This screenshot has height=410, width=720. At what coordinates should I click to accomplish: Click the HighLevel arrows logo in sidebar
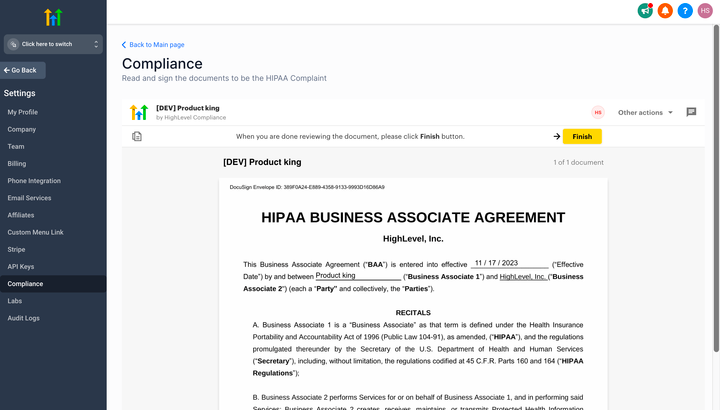click(53, 17)
